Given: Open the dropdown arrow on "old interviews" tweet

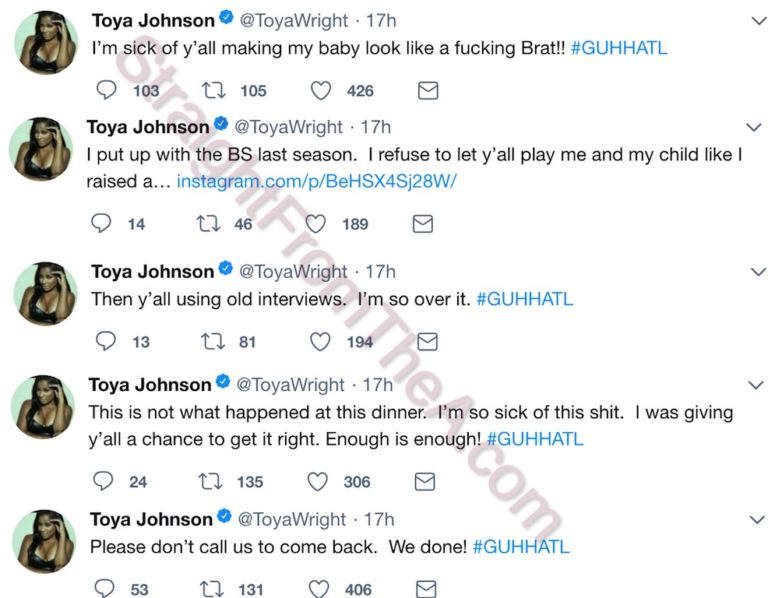Looking at the screenshot, I should pos(753,272).
